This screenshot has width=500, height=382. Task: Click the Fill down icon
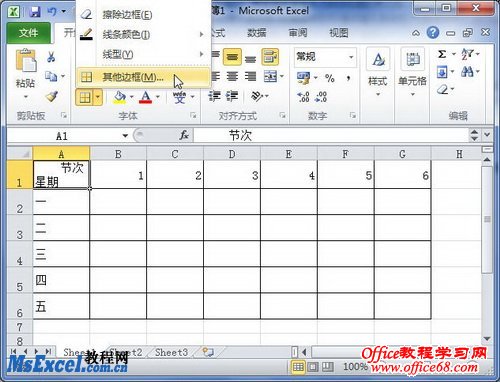point(442,72)
